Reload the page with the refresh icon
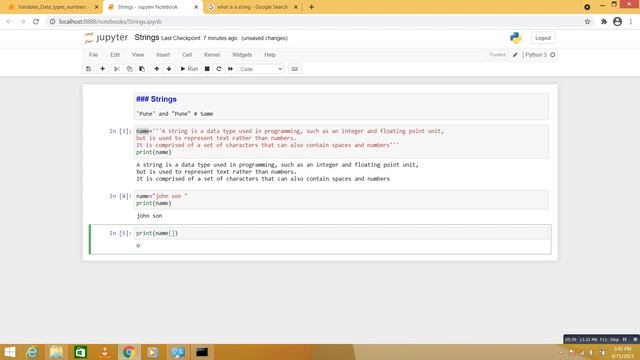Image resolution: width=640 pixels, height=360 pixels. pyautogui.click(x=36, y=22)
